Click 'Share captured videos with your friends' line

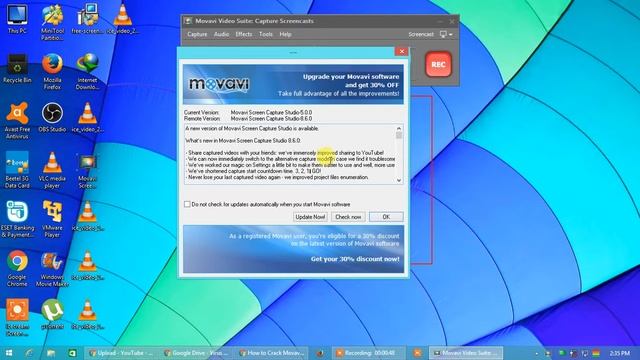(285, 153)
